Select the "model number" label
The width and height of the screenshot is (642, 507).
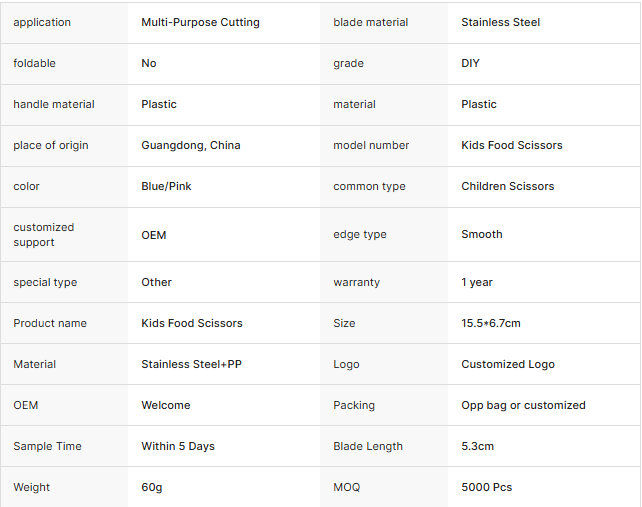(371, 145)
